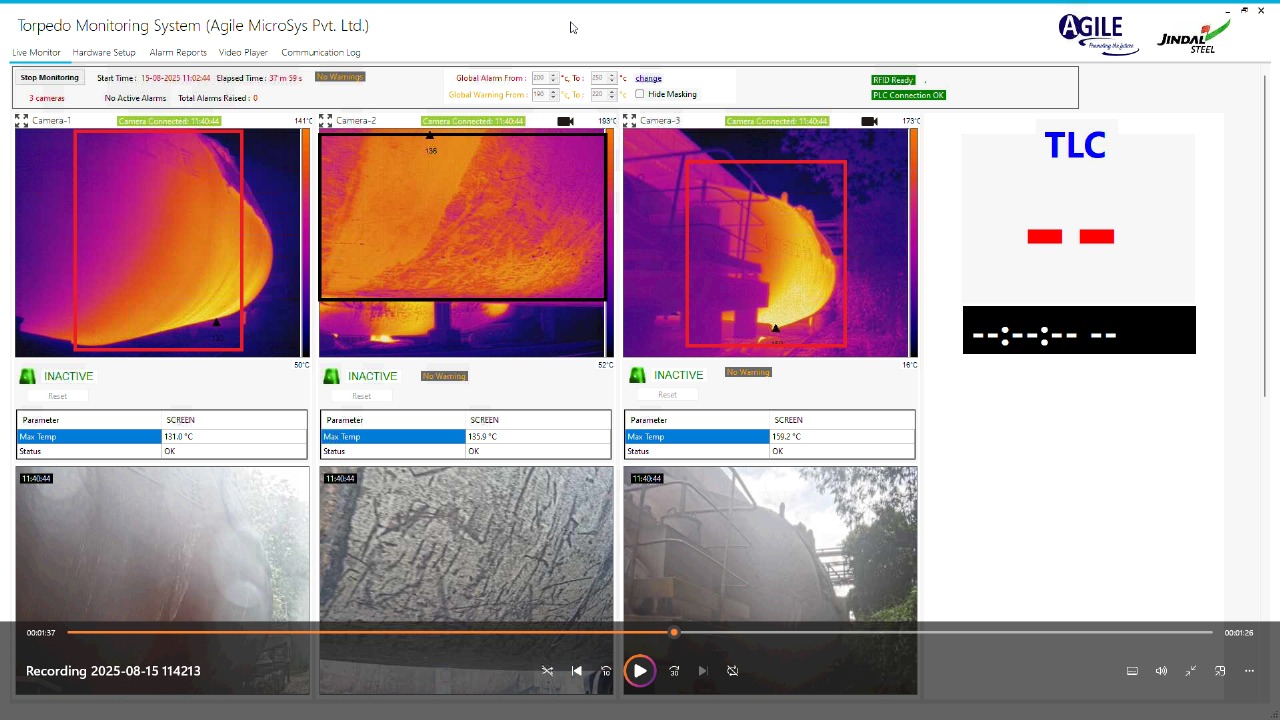Toggle shuffle in the media player
This screenshot has width=1280, height=720.
pos(547,671)
